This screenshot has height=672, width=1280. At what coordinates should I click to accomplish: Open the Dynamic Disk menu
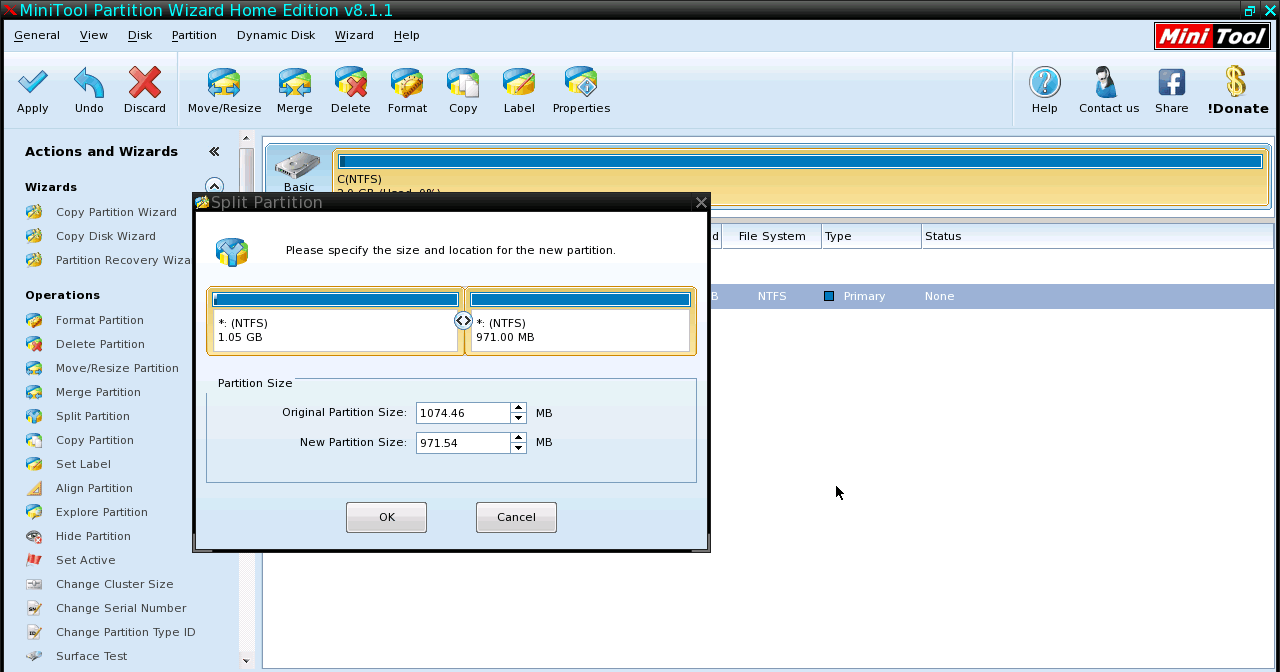[276, 35]
